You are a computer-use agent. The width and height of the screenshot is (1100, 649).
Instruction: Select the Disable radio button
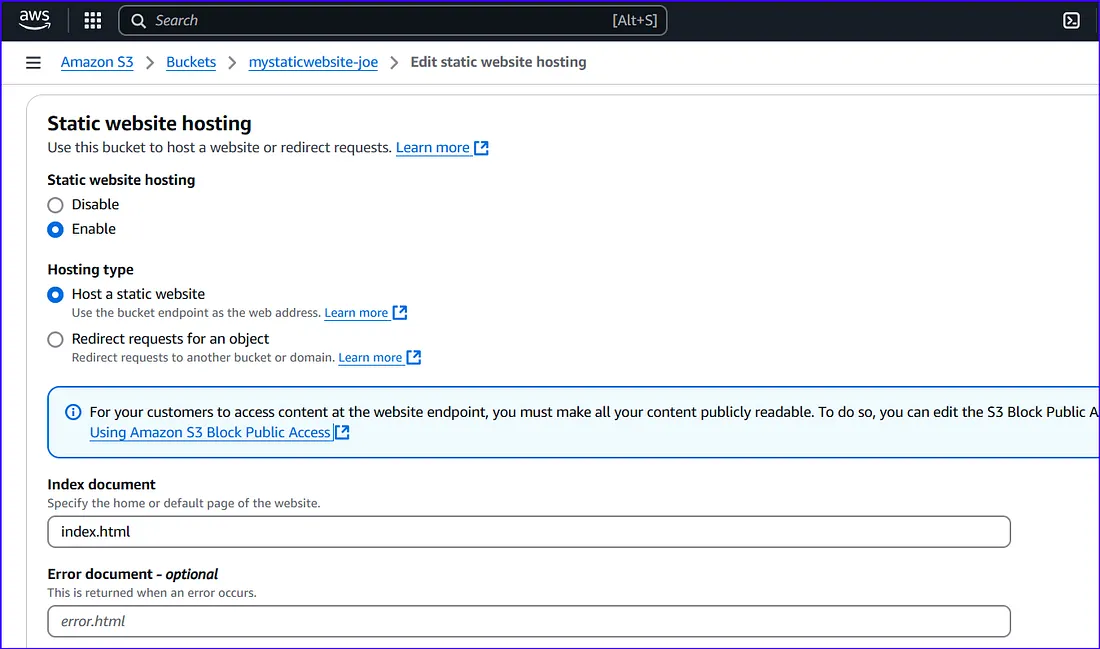pos(55,205)
